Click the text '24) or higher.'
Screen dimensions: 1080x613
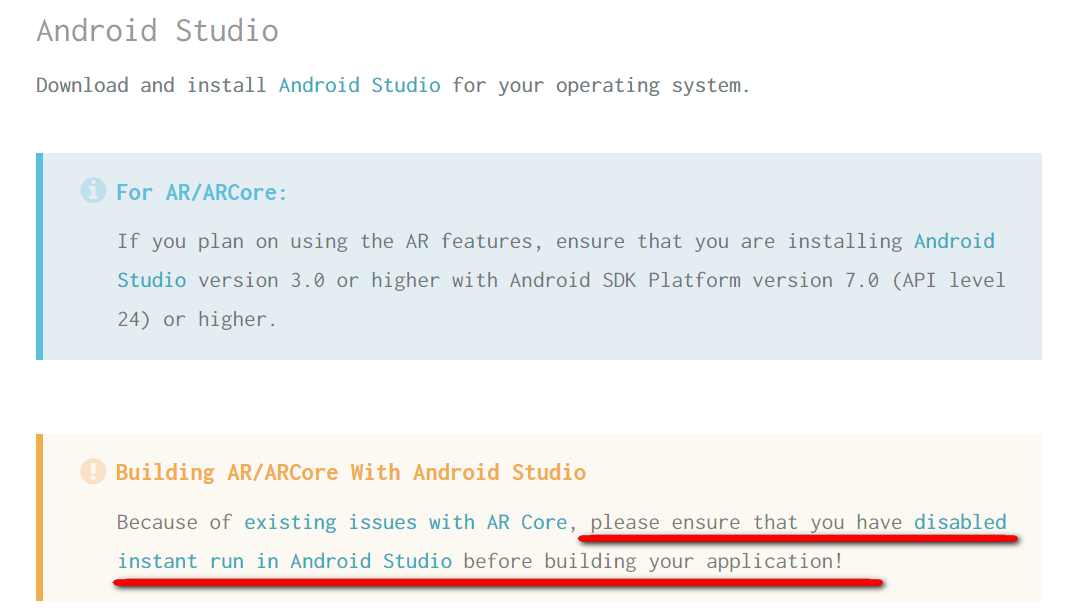[x=196, y=320]
